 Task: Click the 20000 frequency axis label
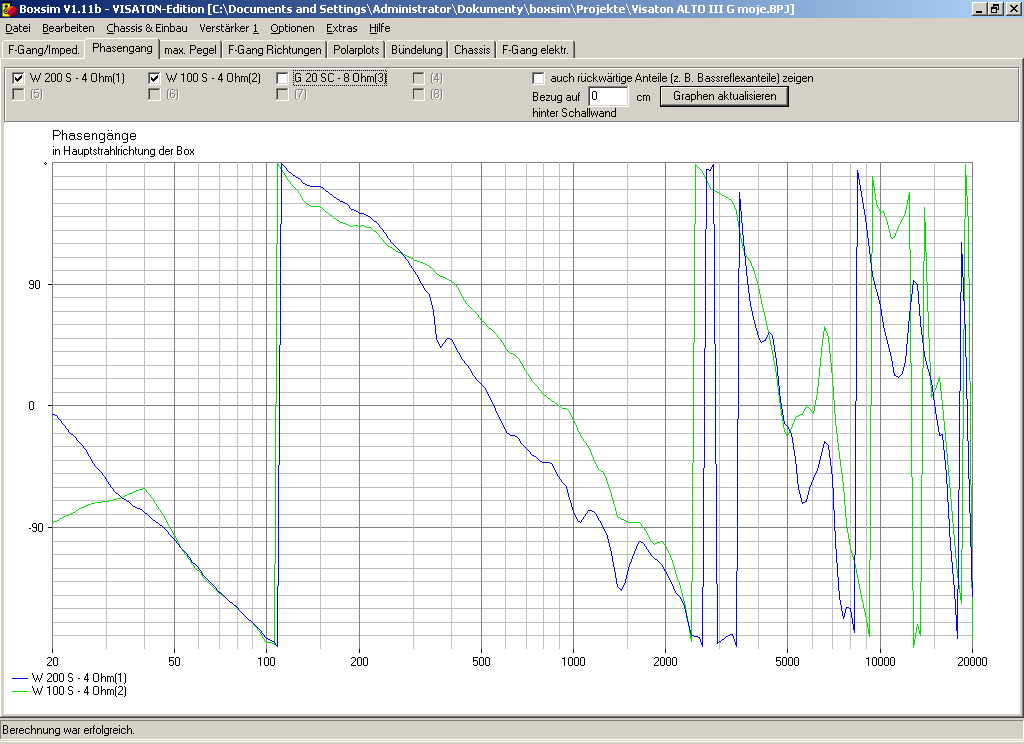[972, 662]
